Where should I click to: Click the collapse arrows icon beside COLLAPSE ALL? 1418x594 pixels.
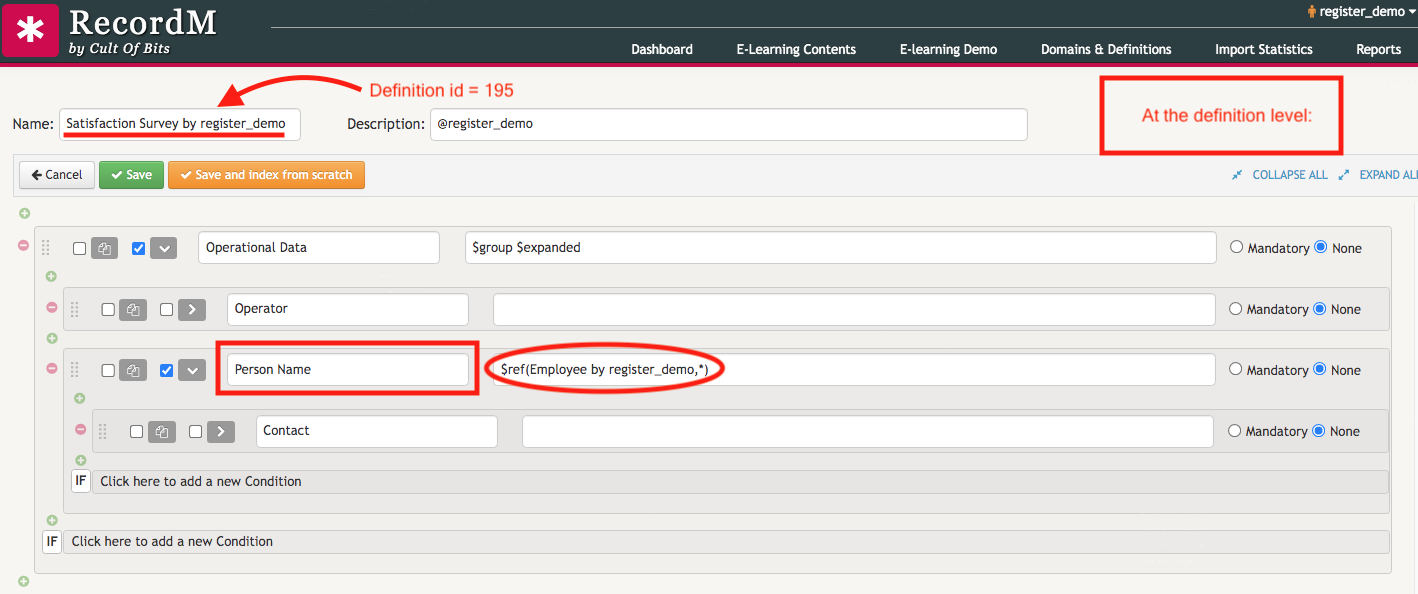(x=1237, y=175)
